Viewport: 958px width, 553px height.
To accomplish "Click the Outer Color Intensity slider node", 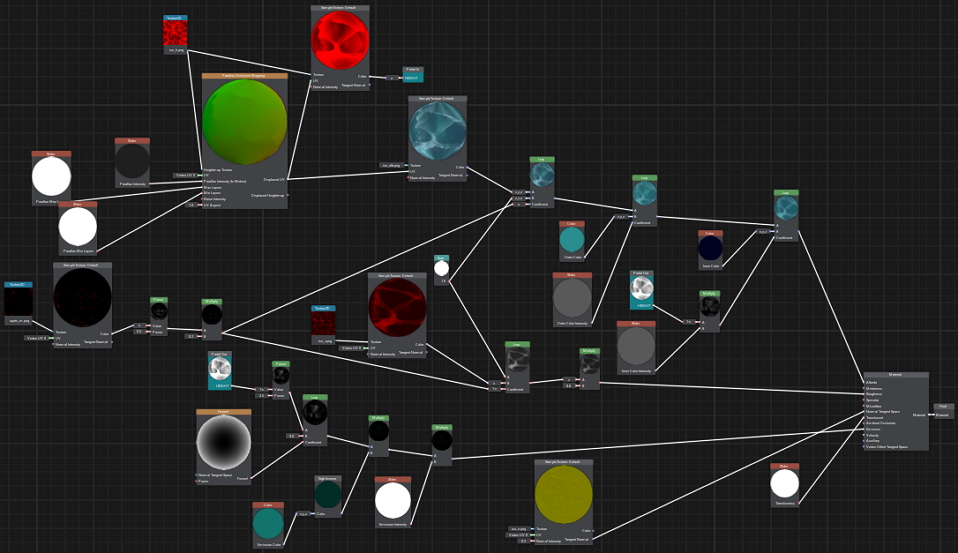I will (x=572, y=299).
